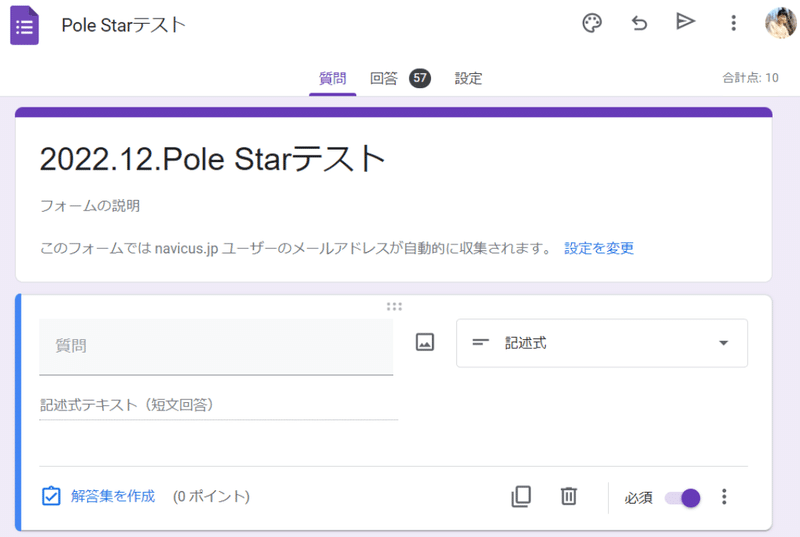800x537 pixels.
Task: Click the 57 responses count badge
Action: [x=419, y=78]
